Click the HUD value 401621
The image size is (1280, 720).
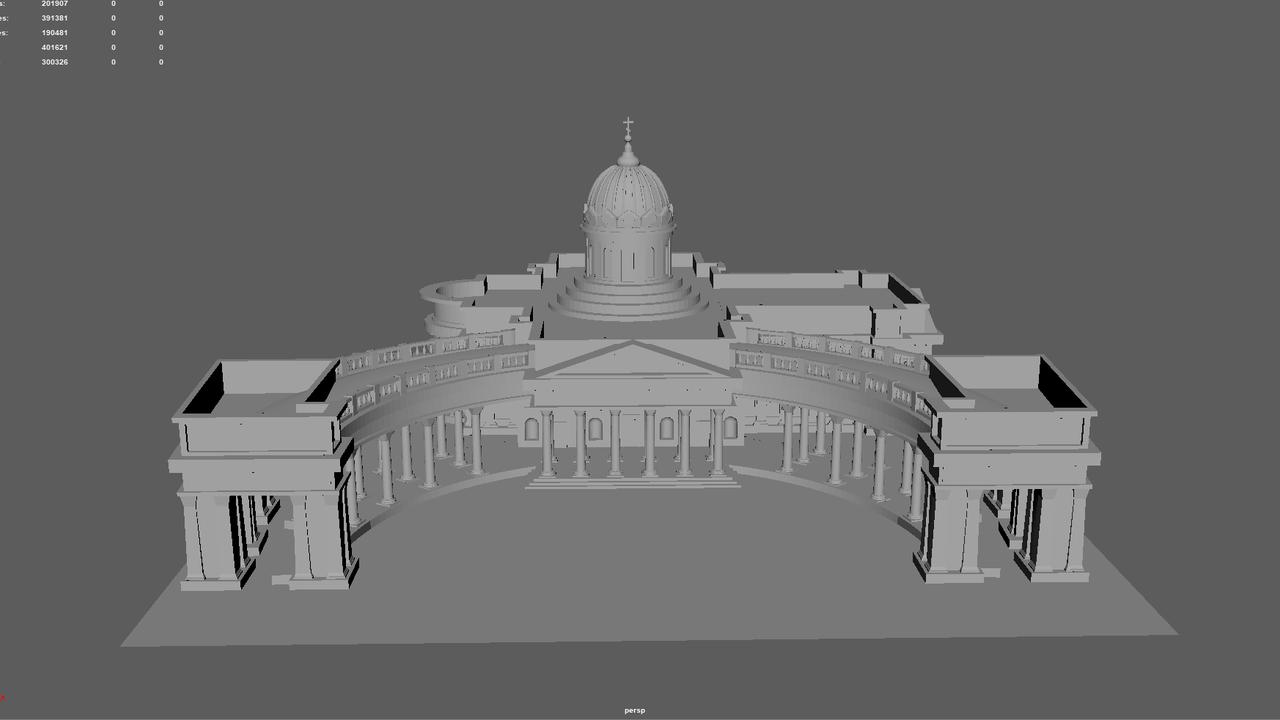pos(55,47)
